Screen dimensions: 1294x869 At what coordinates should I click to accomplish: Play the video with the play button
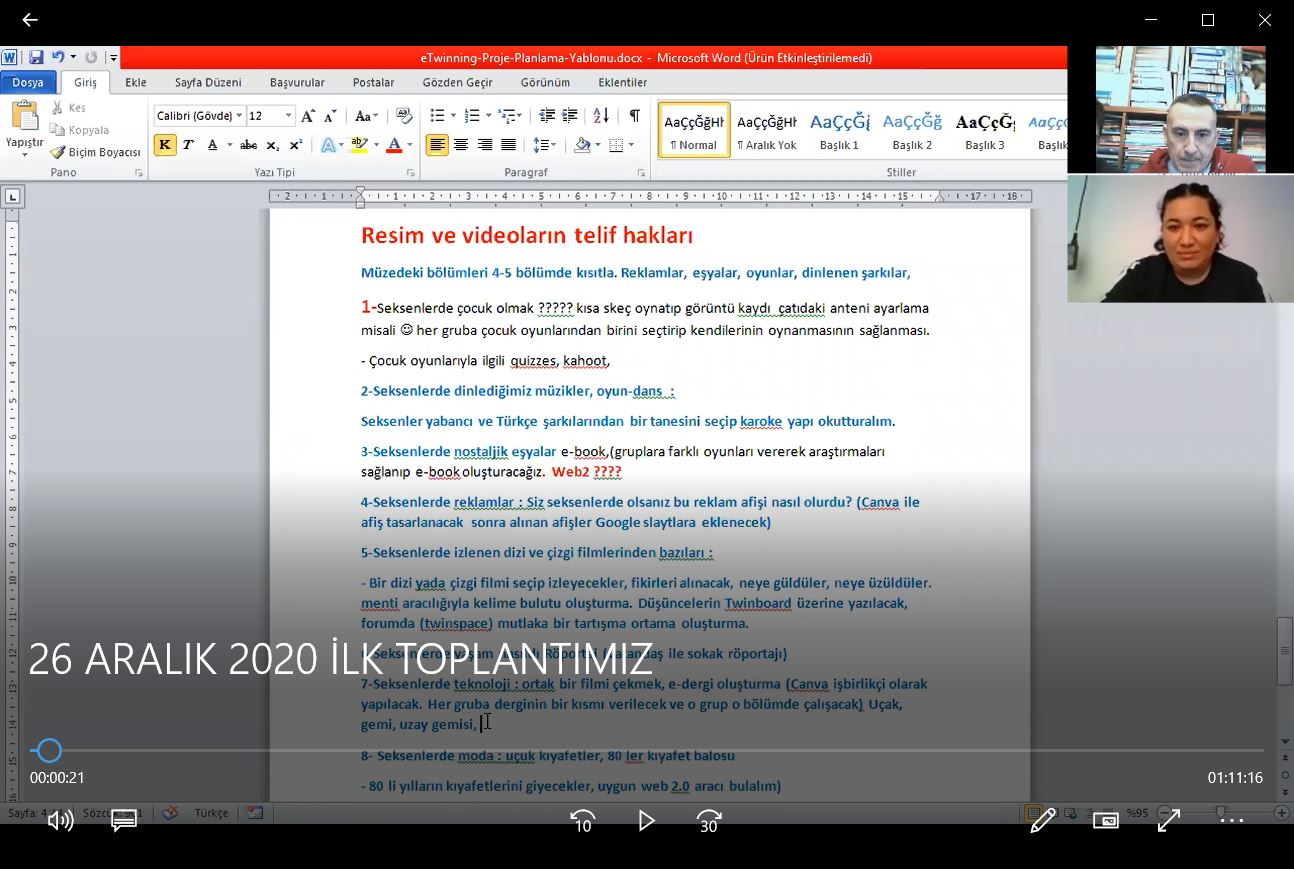pos(646,821)
